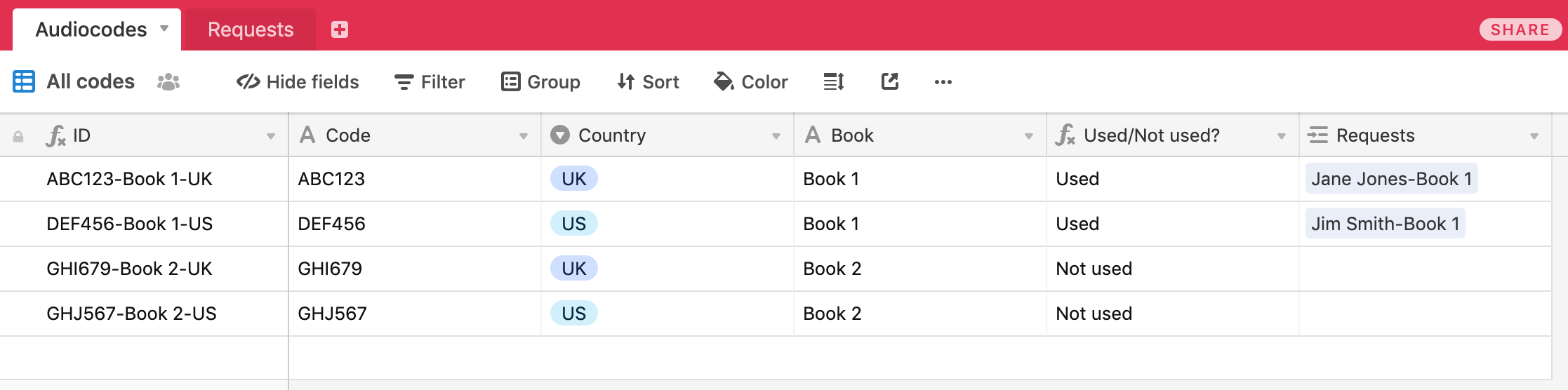Select Used cell in ABC123 row
Viewport: 1568px width, 390px height.
[x=1173, y=179]
